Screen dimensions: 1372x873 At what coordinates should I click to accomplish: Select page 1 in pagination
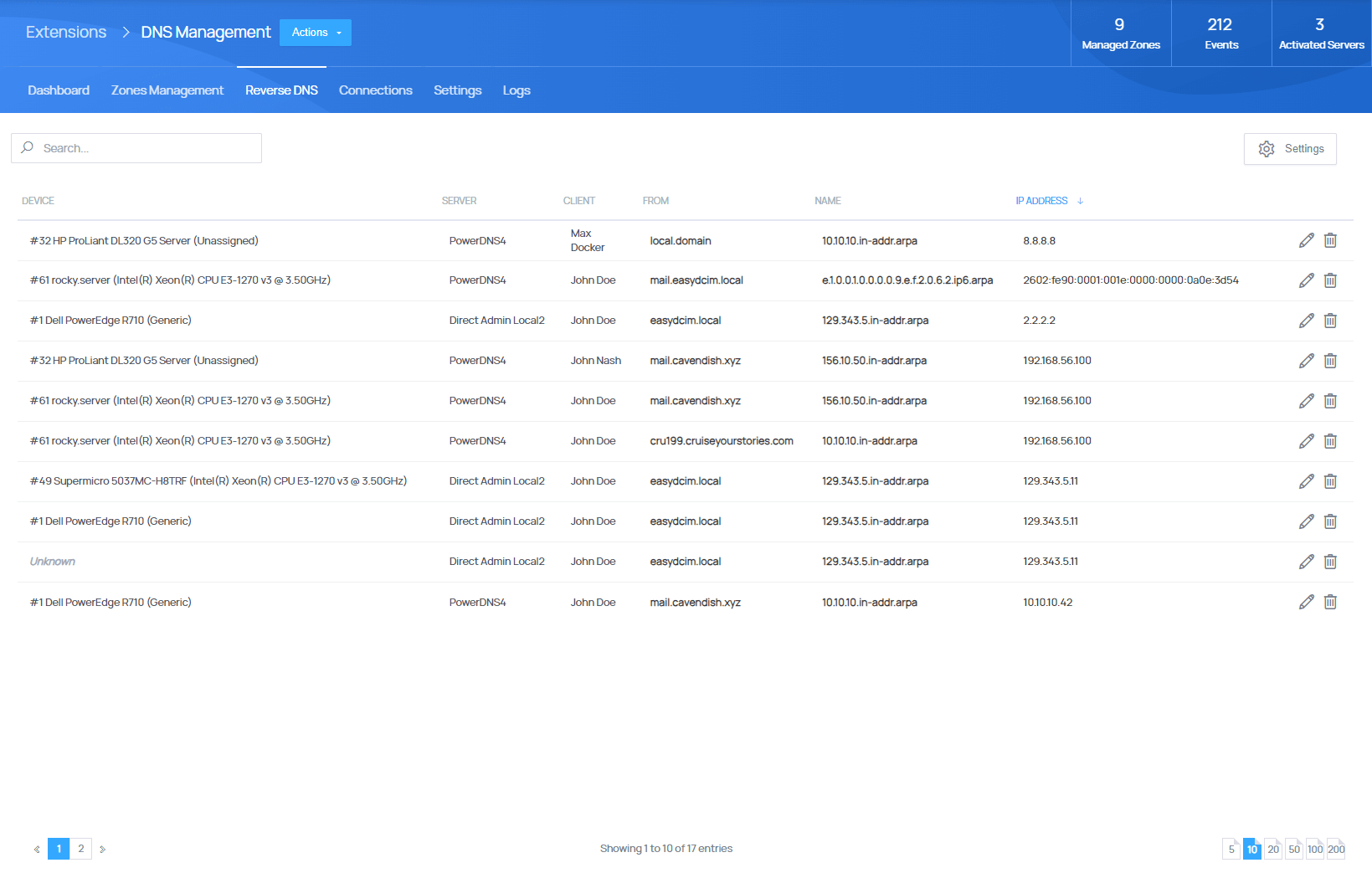pos(59,849)
